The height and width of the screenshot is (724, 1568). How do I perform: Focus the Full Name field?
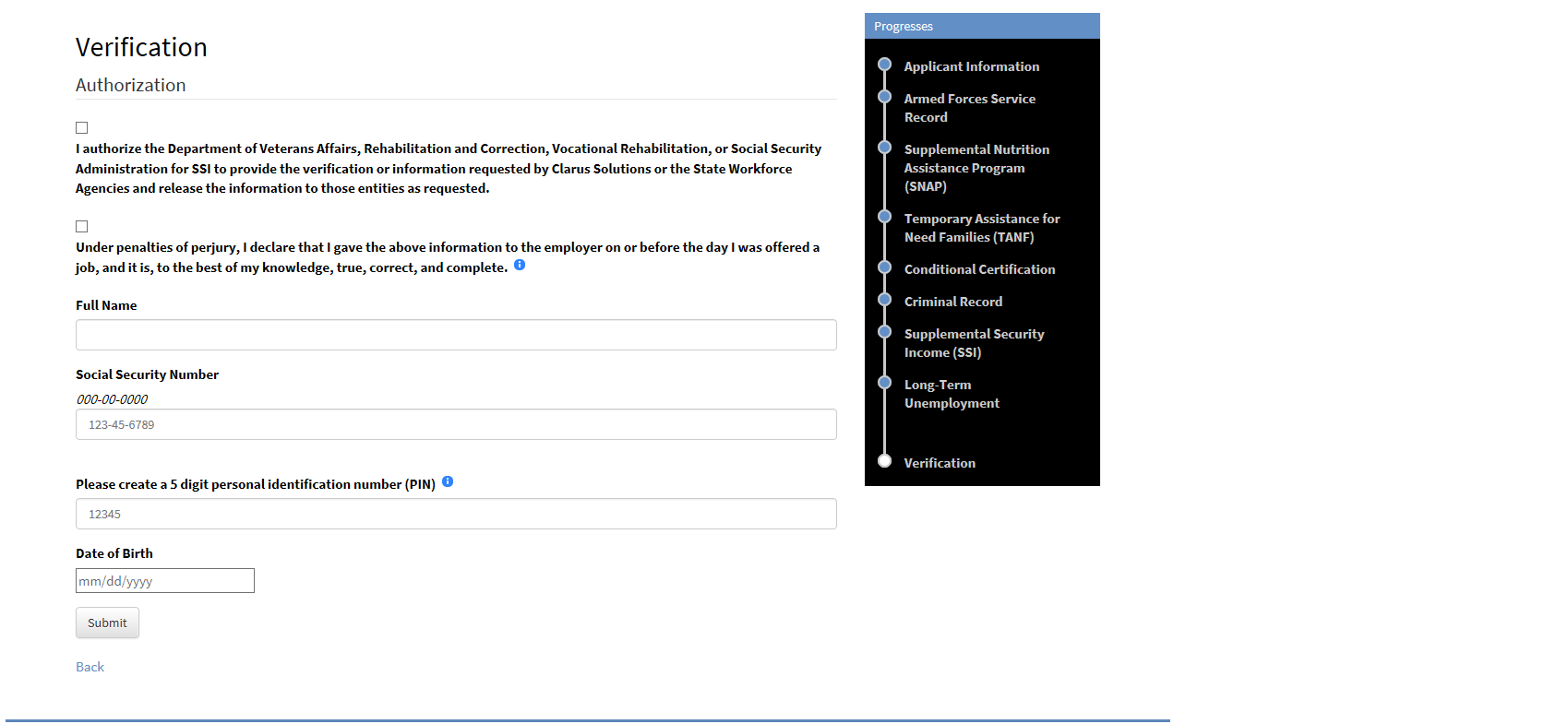[x=456, y=335]
